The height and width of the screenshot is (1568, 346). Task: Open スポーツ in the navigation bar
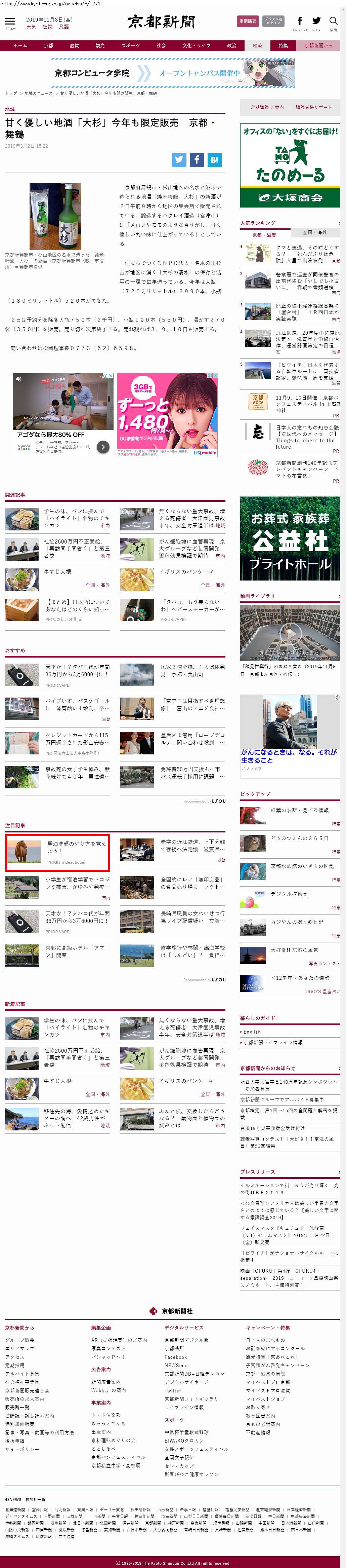pos(130,46)
